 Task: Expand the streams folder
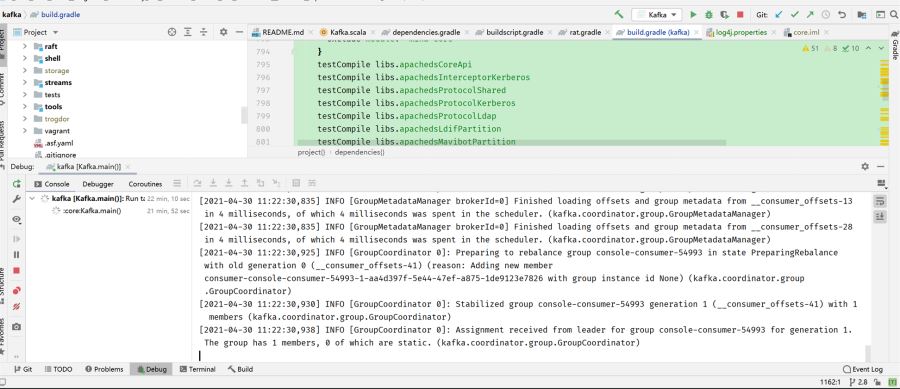click(x=25, y=83)
